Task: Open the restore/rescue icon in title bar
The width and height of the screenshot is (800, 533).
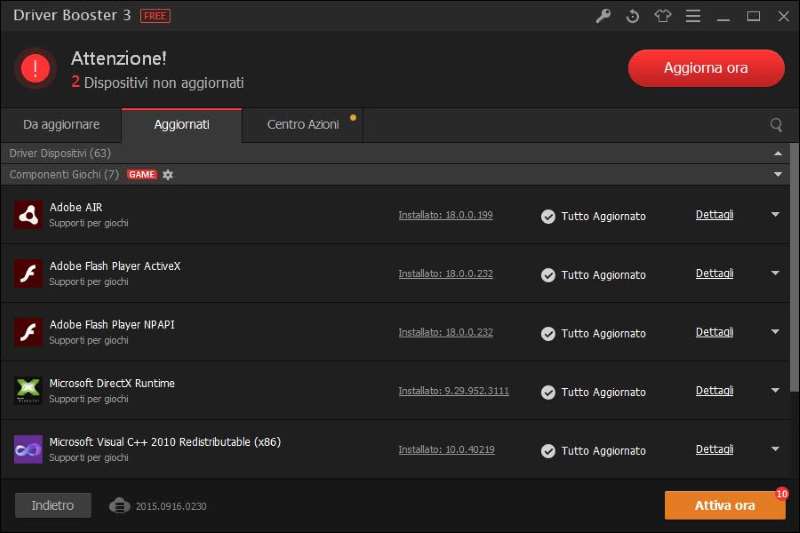Action: point(633,16)
